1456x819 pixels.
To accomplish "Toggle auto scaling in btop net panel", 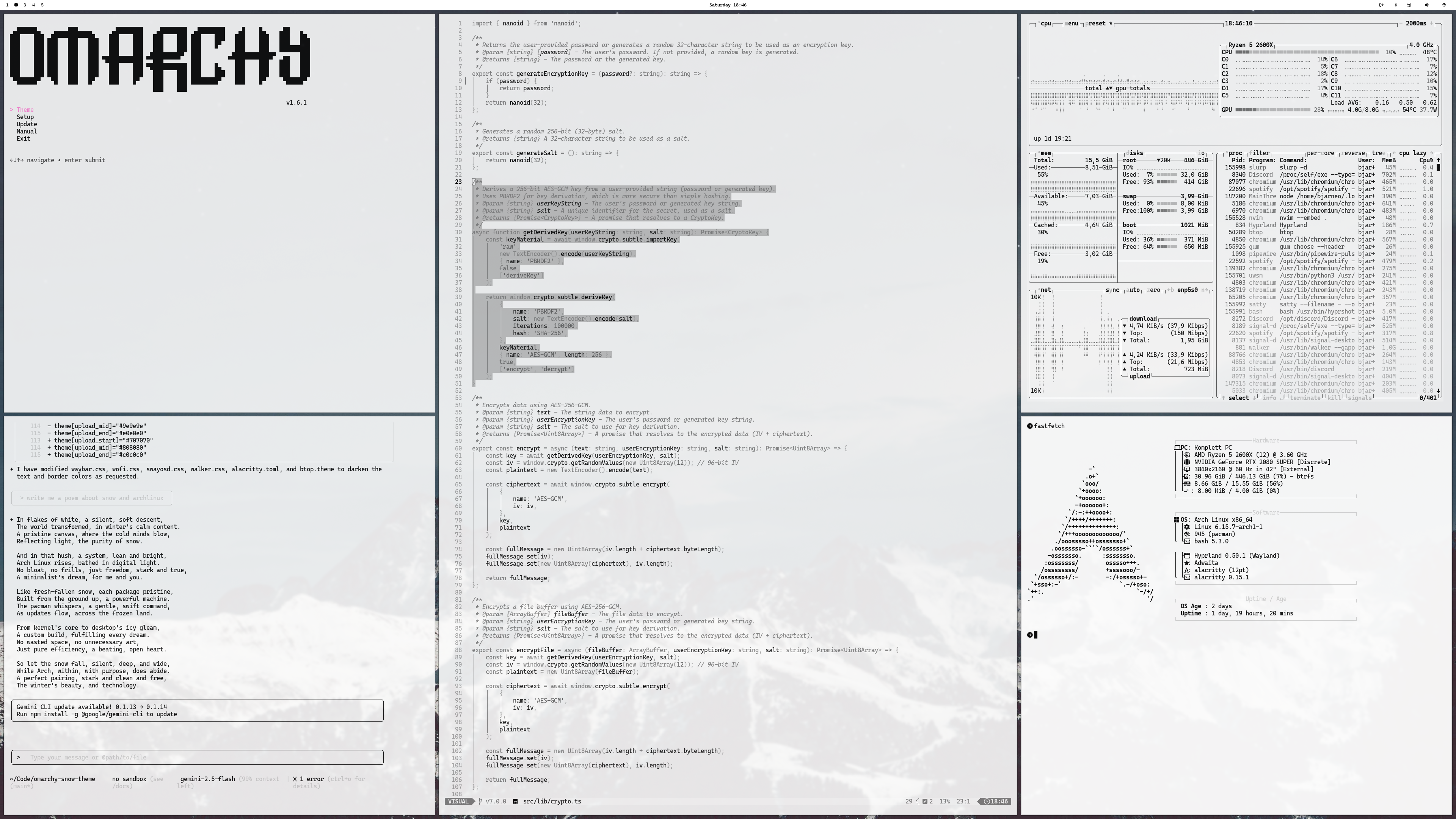I will tap(1134, 290).
